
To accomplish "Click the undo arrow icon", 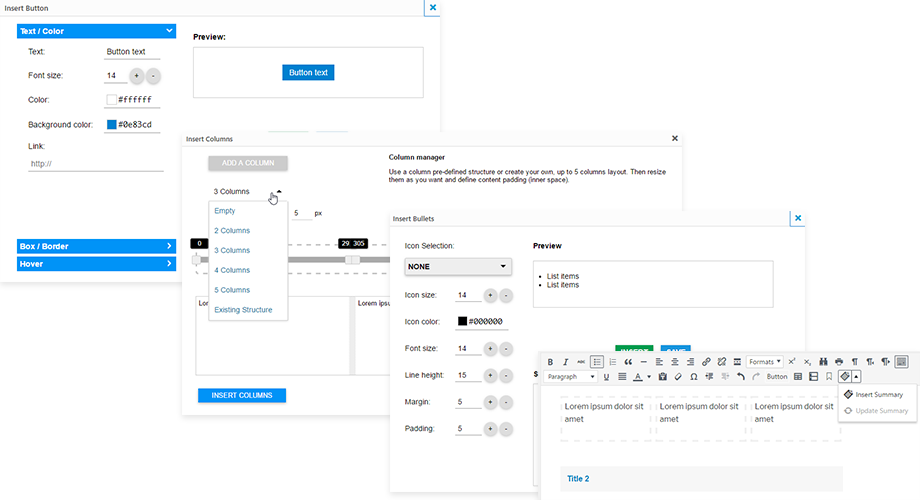I will [x=740, y=377].
